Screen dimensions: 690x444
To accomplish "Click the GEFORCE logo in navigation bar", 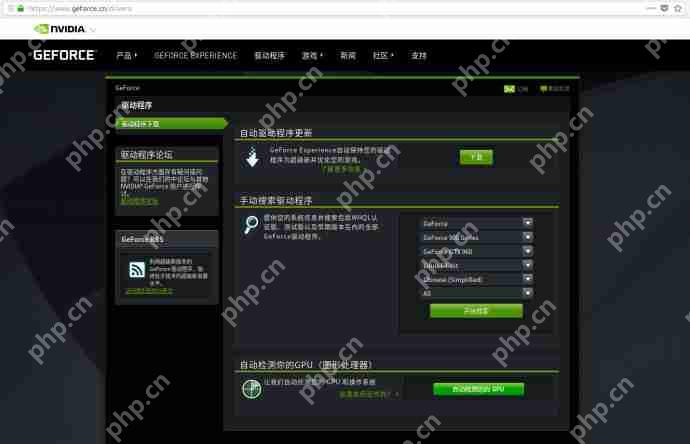I will point(64,55).
